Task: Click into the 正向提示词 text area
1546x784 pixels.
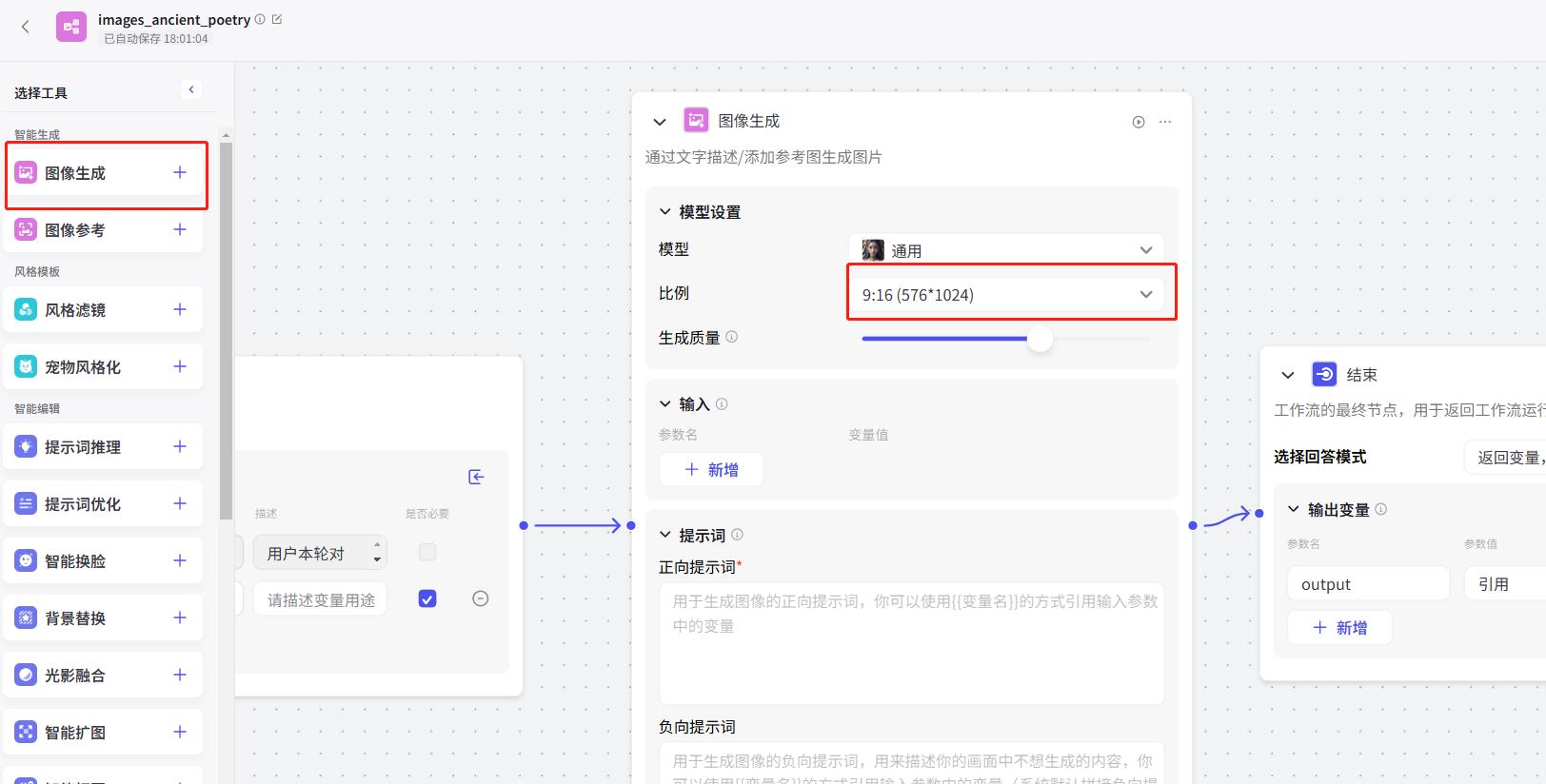Action: click(911, 642)
